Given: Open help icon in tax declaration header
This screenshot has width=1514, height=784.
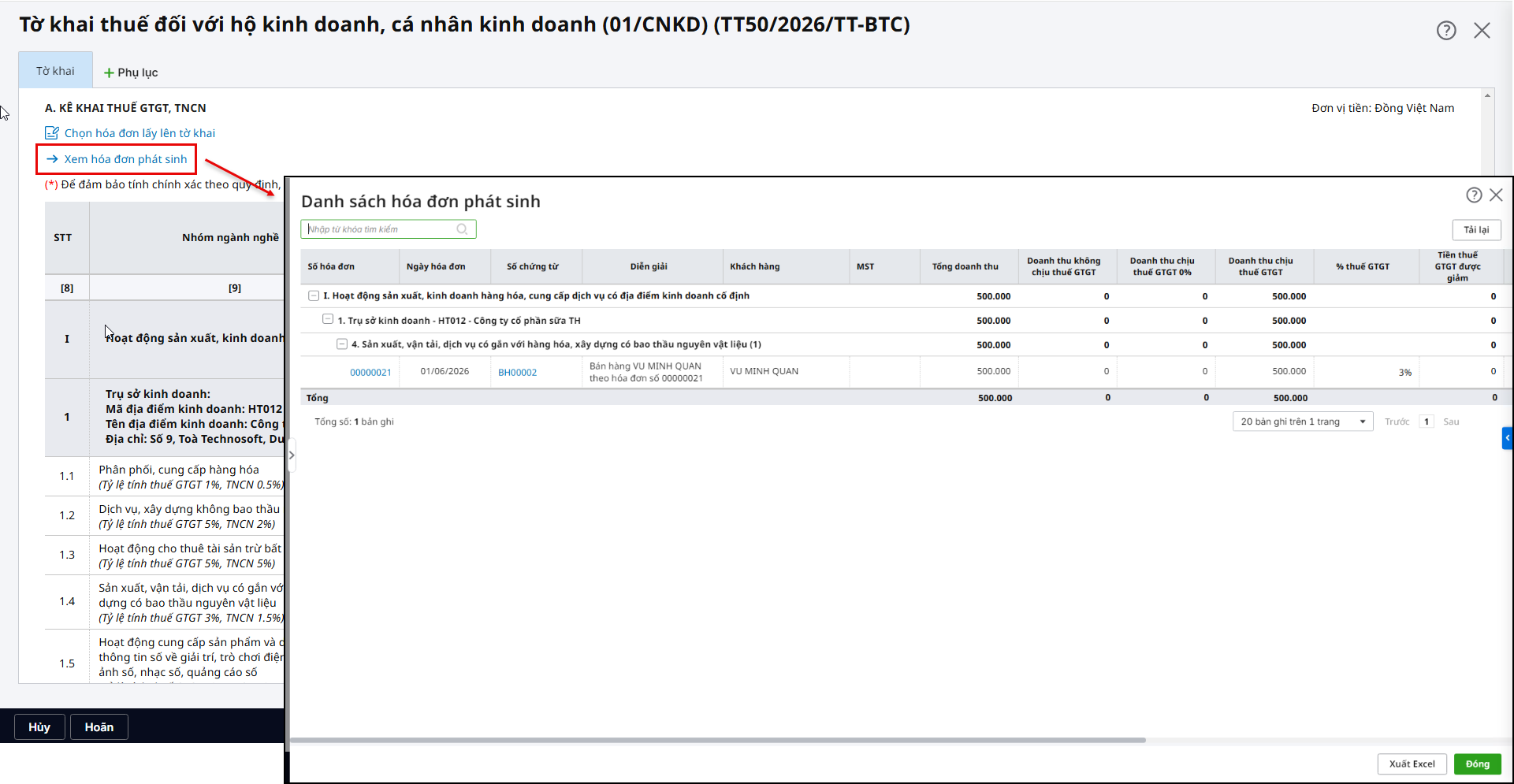Looking at the screenshot, I should coord(1446,31).
